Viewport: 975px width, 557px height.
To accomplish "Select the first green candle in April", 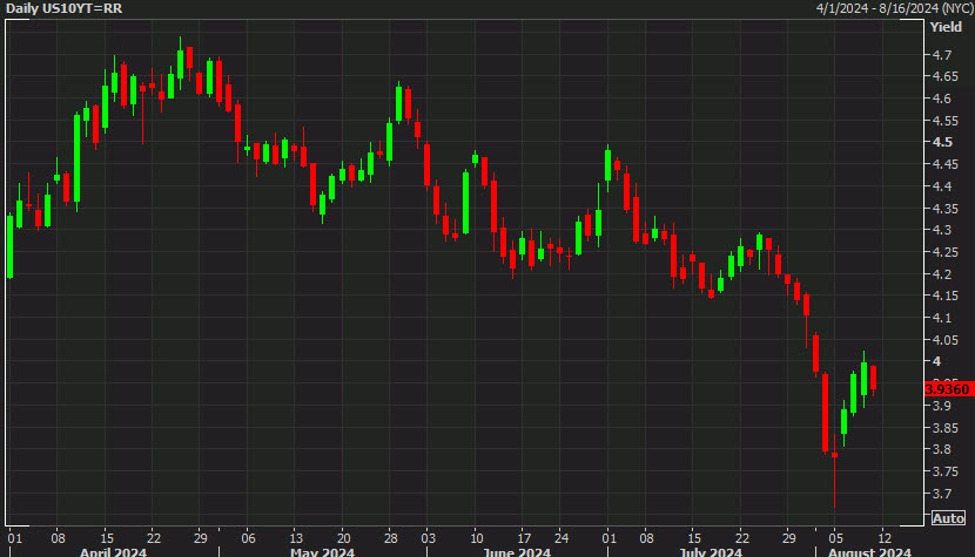I will coord(10,246).
